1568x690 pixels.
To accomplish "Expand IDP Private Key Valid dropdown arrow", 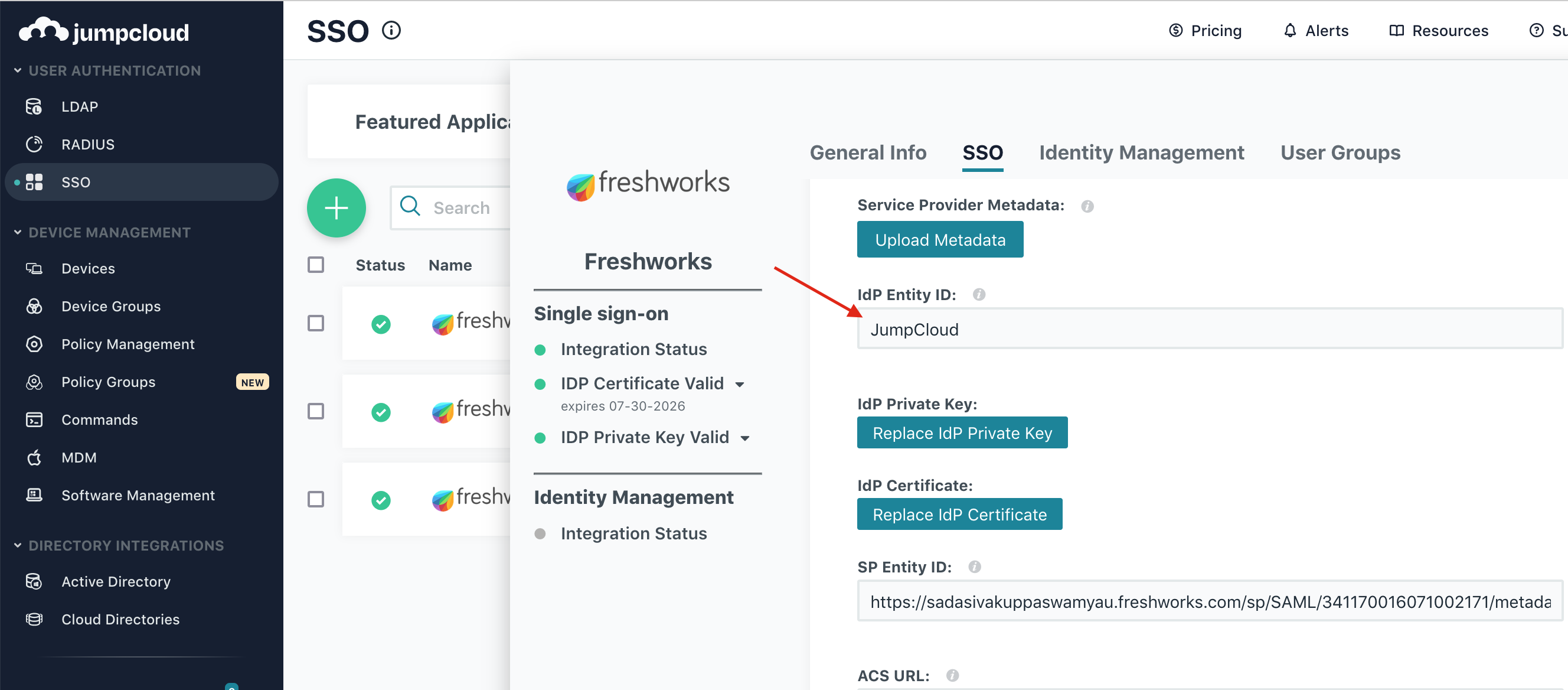I will click(745, 438).
